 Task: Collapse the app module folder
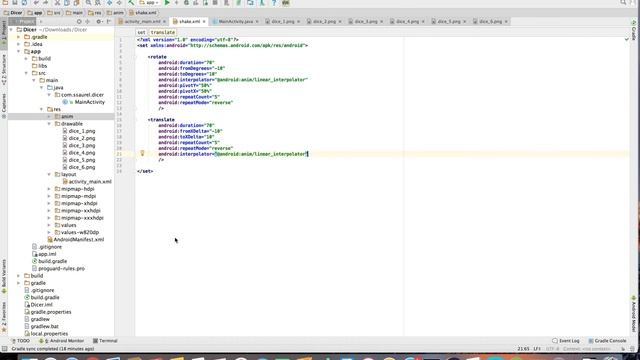coord(19,51)
